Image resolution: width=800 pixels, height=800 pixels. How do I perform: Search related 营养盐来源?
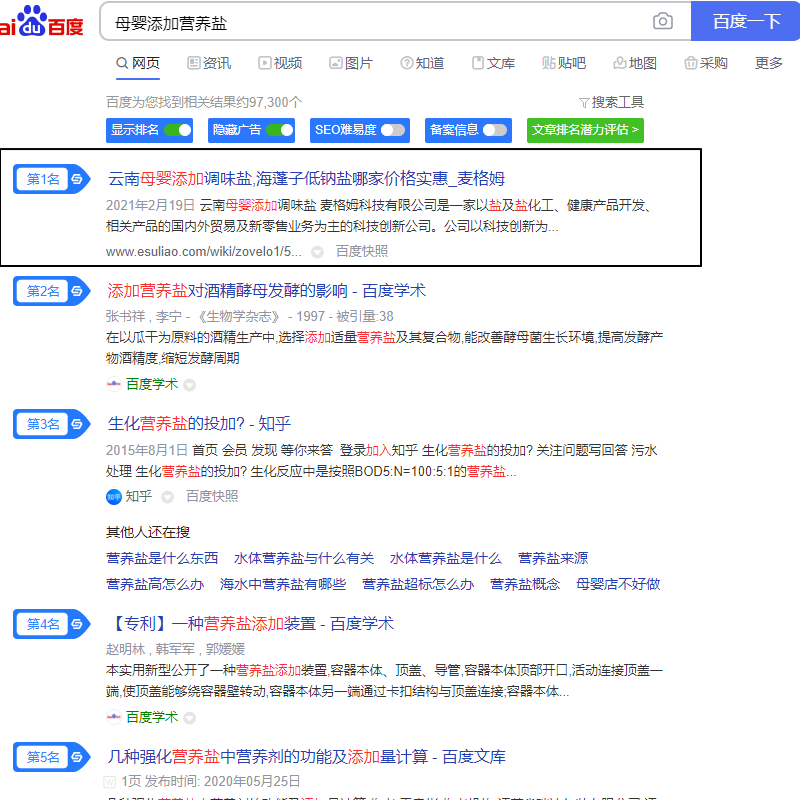553,558
